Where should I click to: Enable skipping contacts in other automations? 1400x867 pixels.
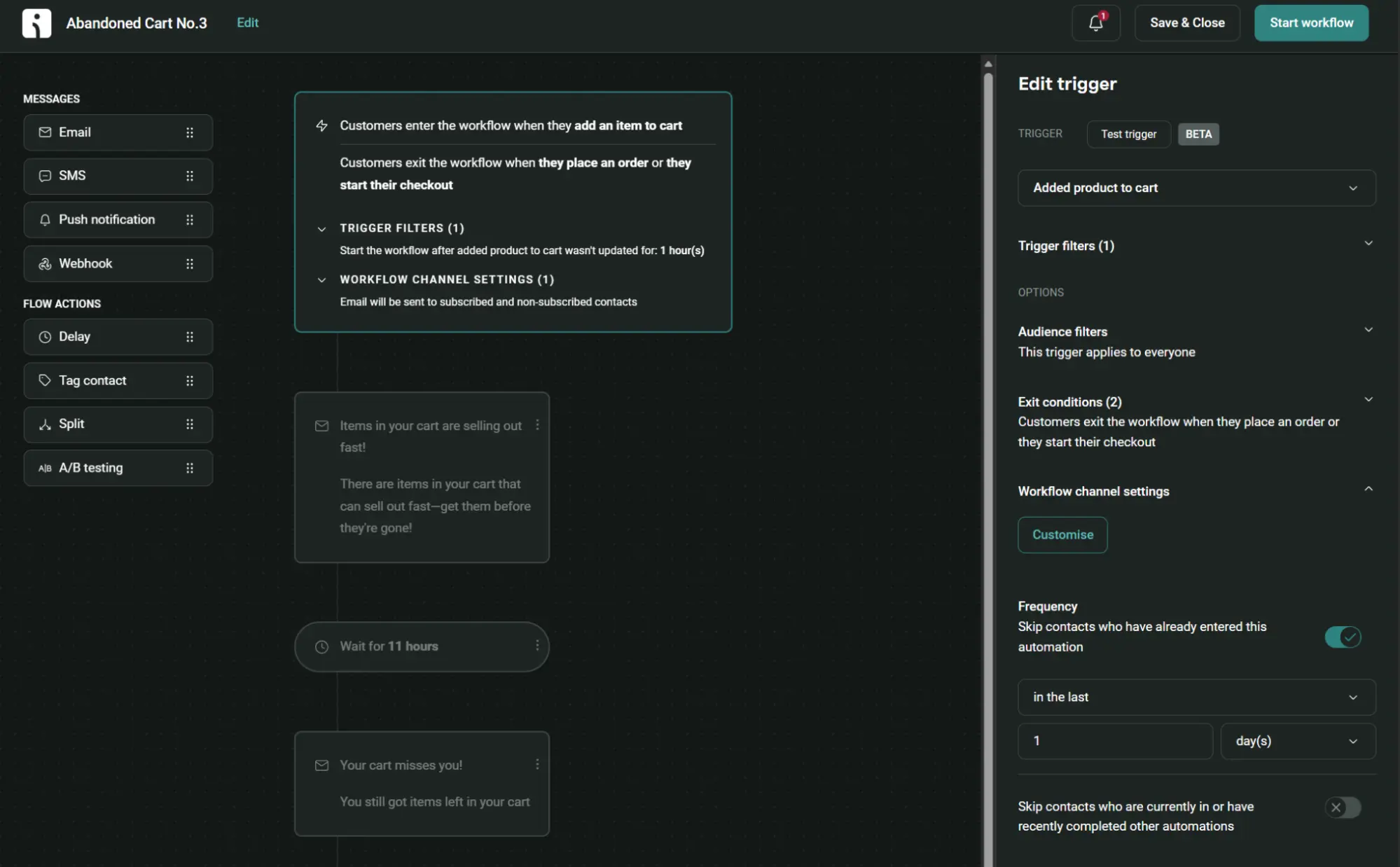(x=1343, y=807)
